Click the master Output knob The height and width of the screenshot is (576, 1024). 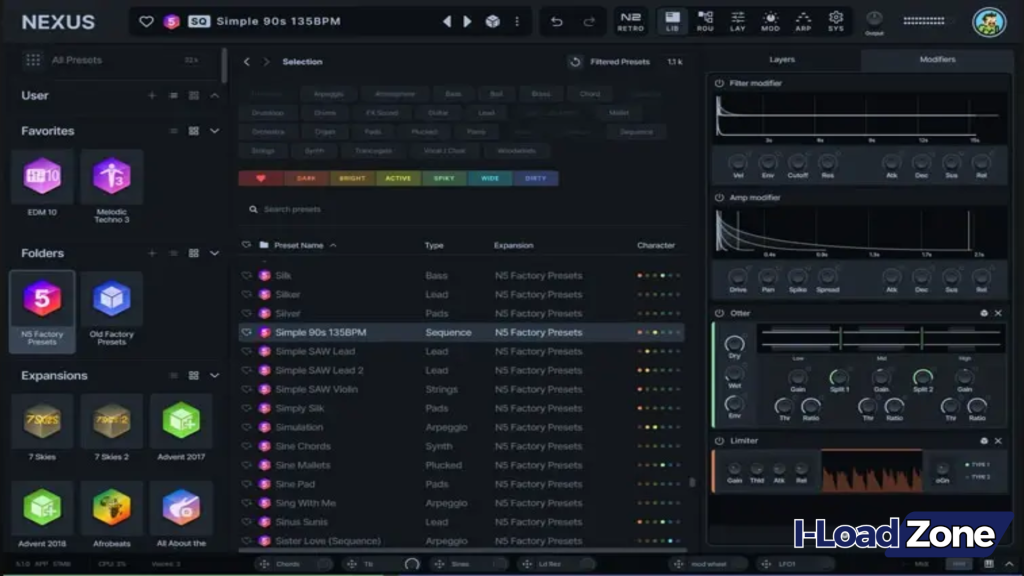click(874, 20)
